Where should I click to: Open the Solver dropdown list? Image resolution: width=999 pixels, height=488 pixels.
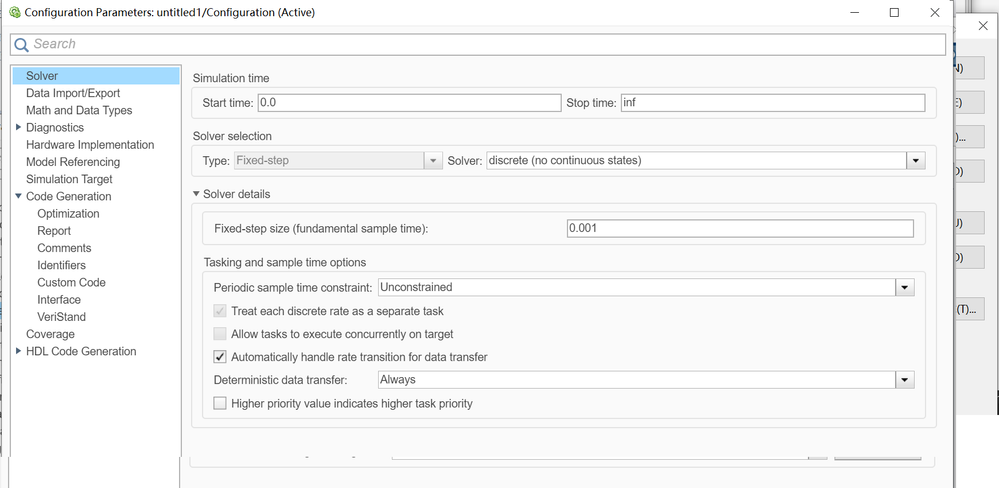[x=915, y=161]
